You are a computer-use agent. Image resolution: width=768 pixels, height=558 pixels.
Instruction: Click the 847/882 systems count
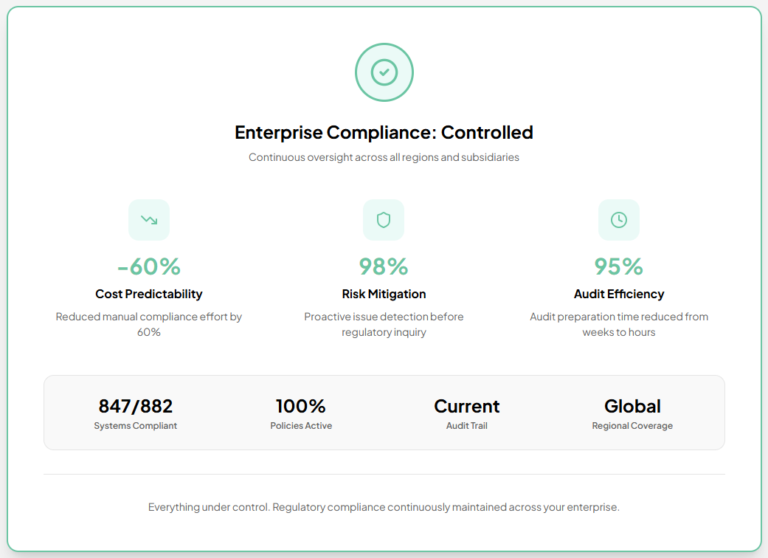tap(135, 406)
